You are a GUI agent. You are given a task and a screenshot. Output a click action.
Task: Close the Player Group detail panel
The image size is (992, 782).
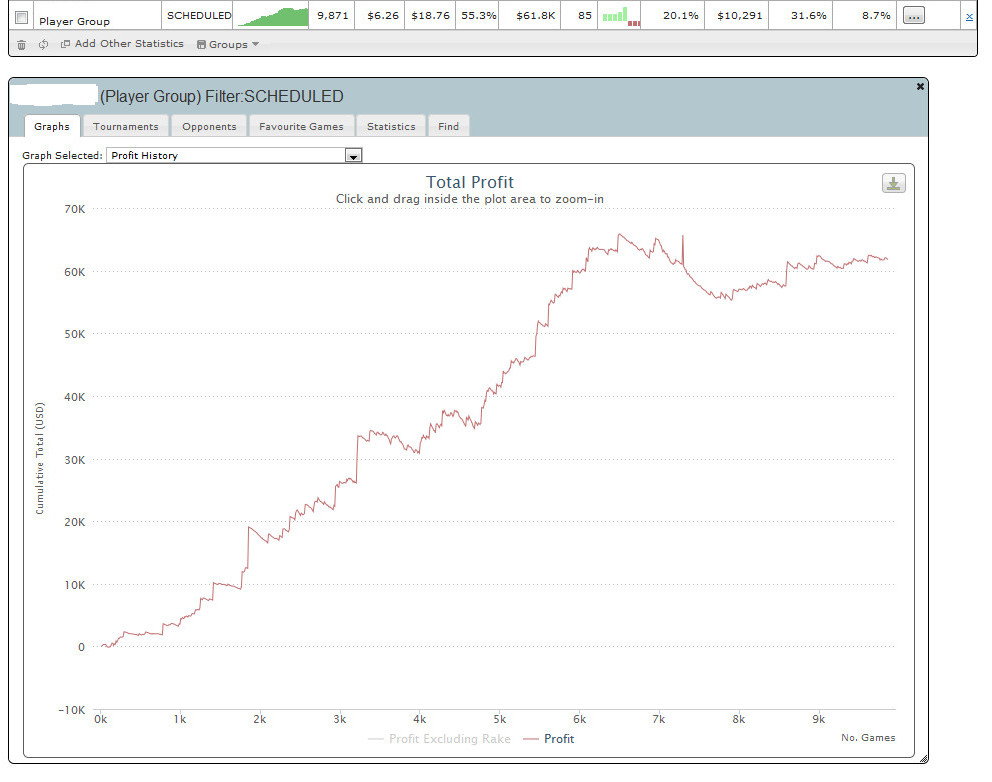tap(920, 87)
